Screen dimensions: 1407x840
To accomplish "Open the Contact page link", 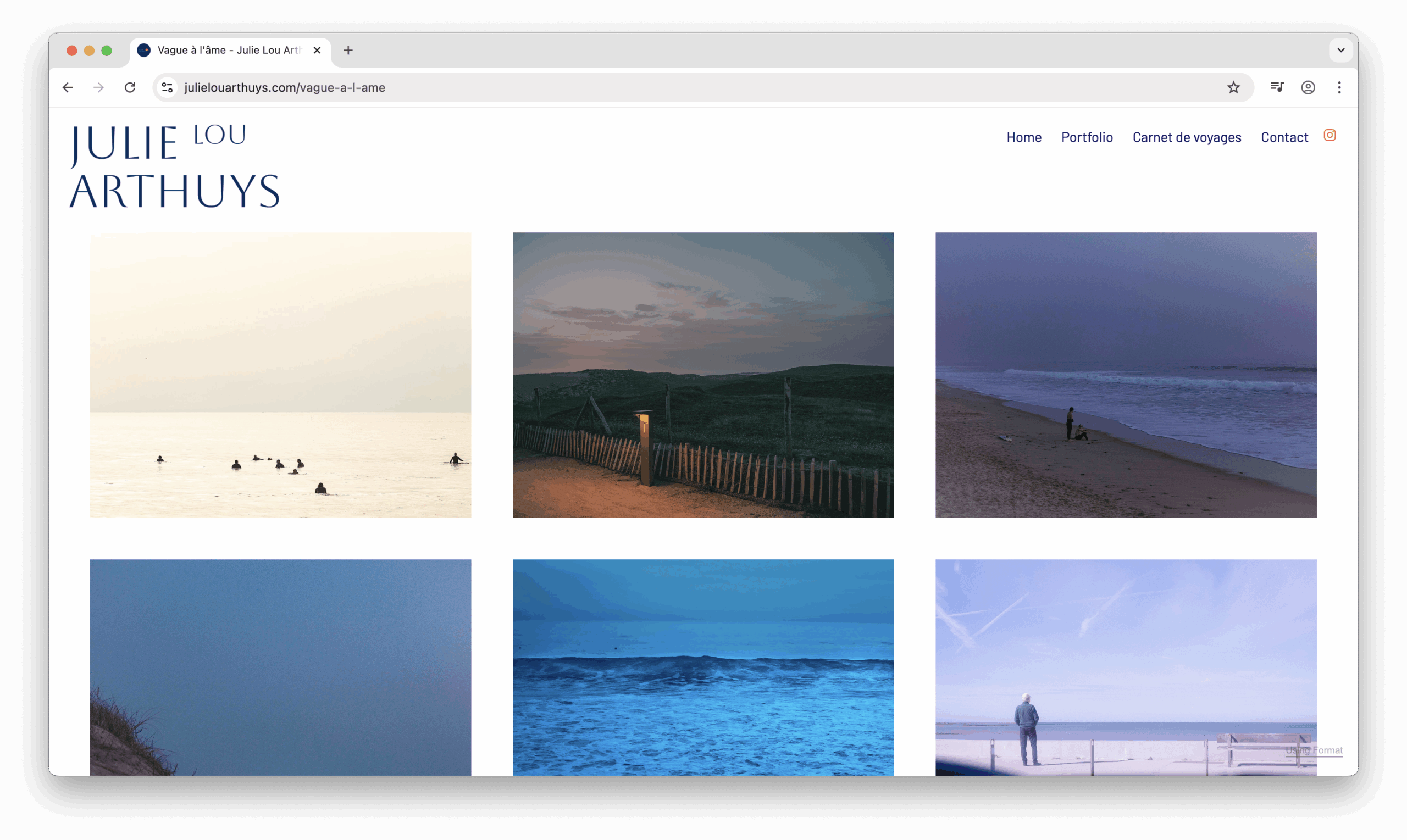I will (1284, 137).
